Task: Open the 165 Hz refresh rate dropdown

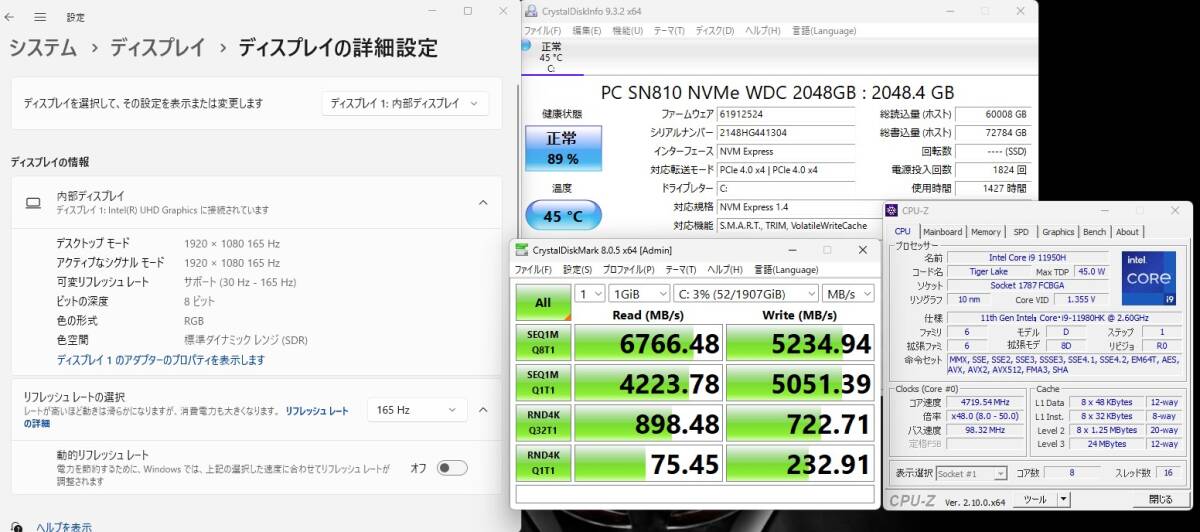Action: coord(417,409)
